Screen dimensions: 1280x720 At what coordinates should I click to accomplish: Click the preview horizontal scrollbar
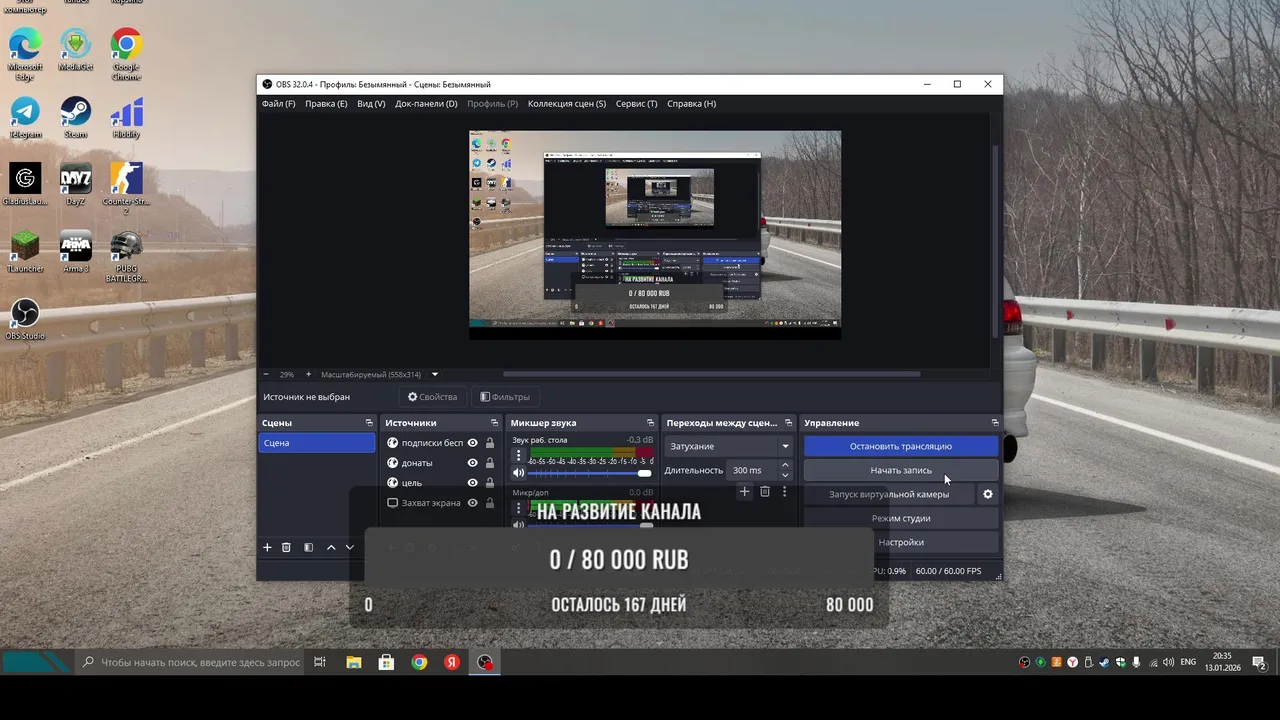pos(710,374)
